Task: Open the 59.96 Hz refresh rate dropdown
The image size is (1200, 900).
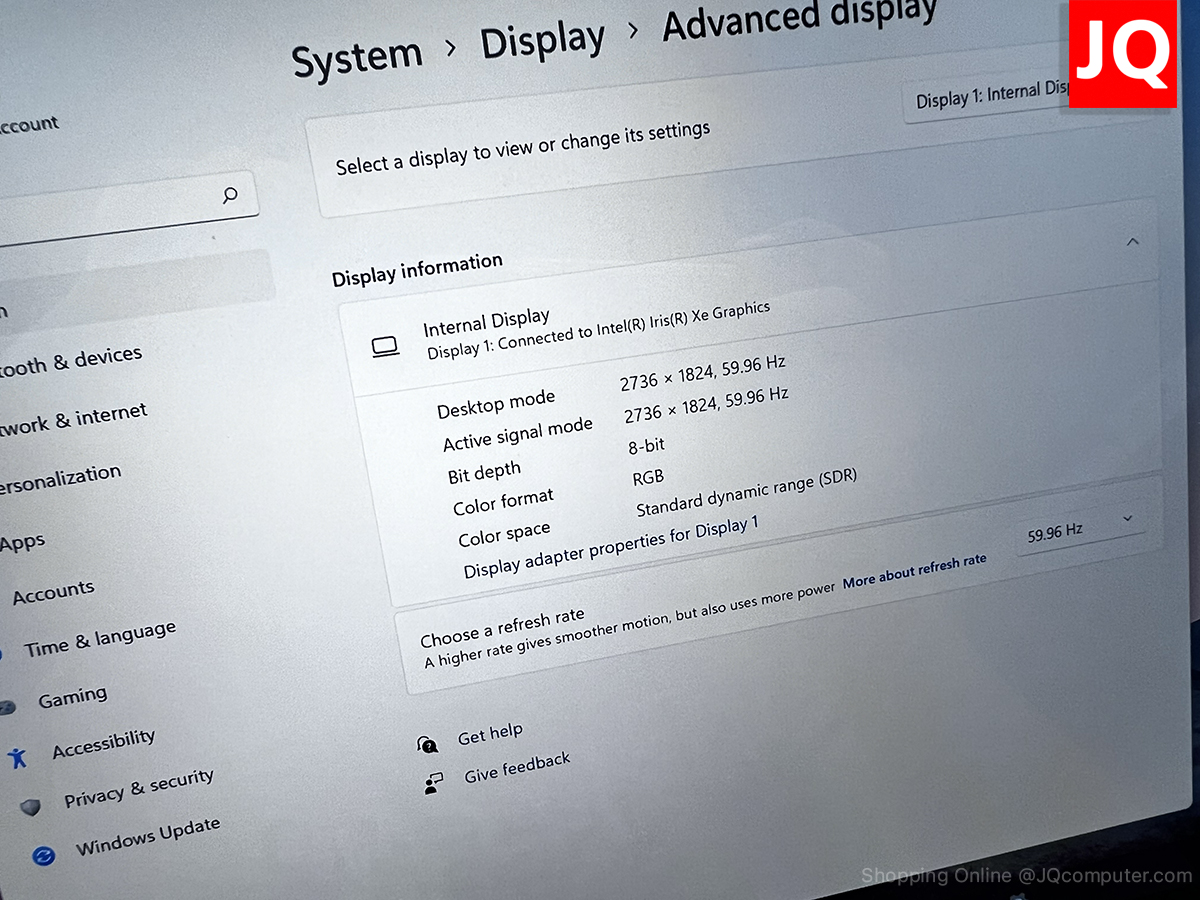Action: pyautogui.click(x=1079, y=529)
